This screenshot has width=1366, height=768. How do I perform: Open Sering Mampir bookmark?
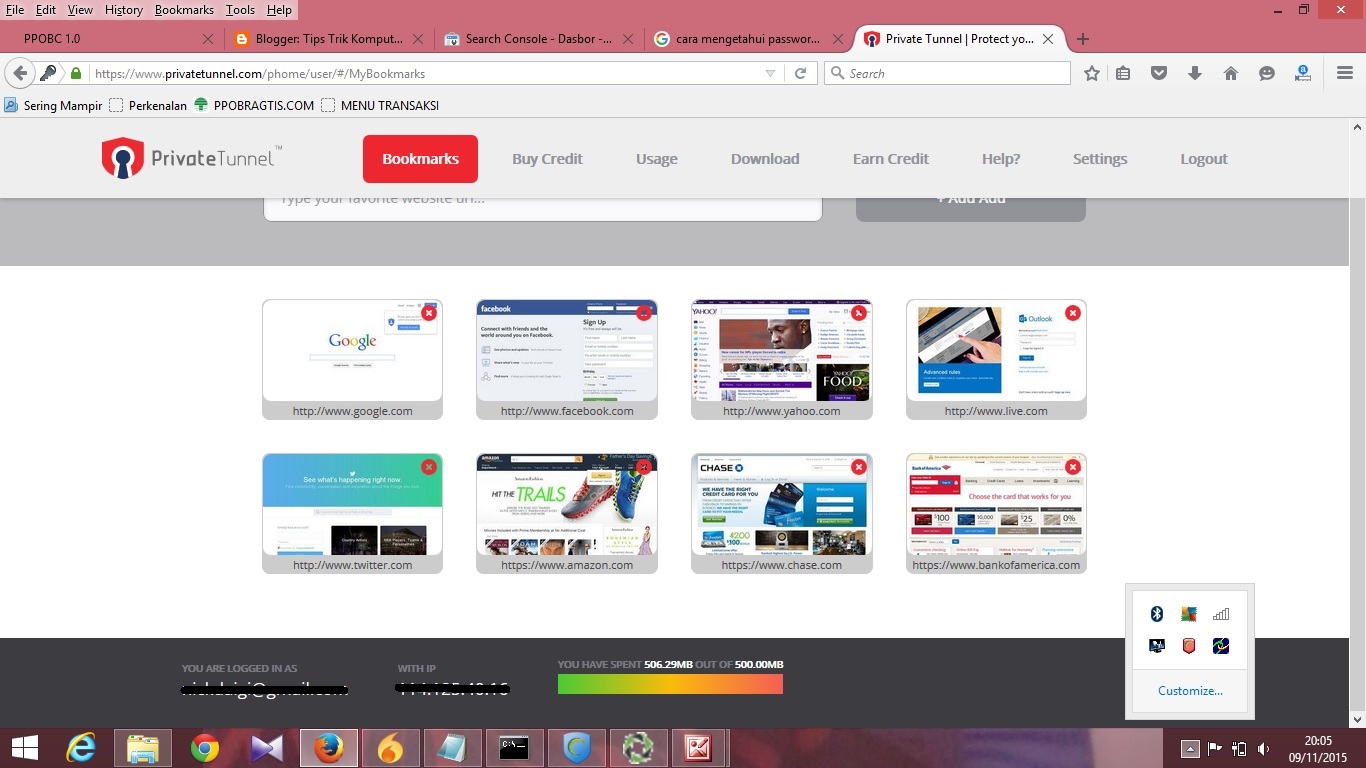click(x=53, y=105)
